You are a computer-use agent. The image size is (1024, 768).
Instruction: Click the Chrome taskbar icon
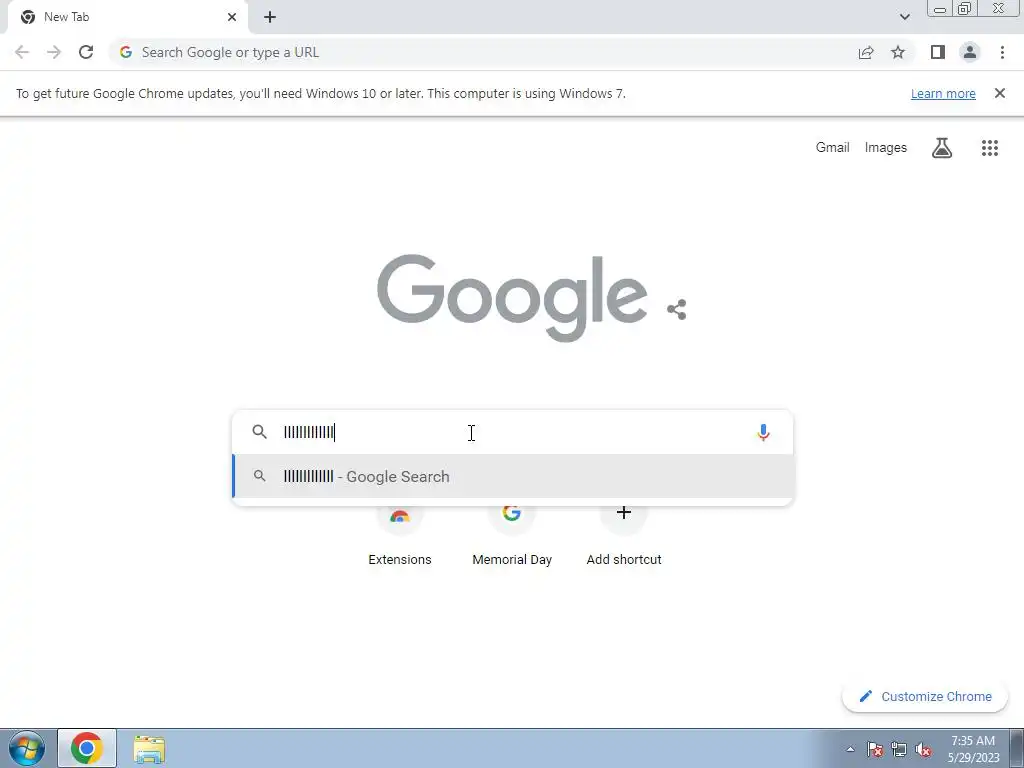(x=87, y=748)
